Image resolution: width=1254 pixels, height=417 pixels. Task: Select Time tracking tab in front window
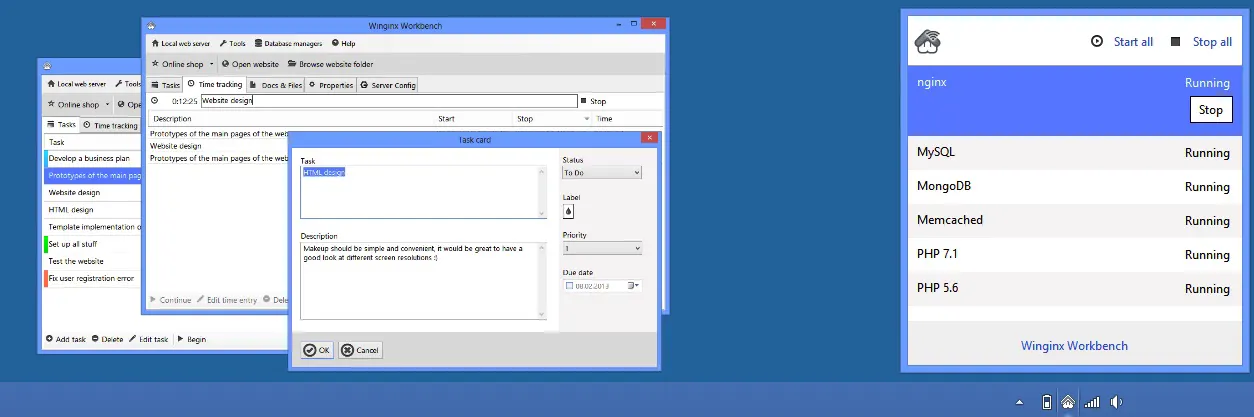tap(215, 86)
